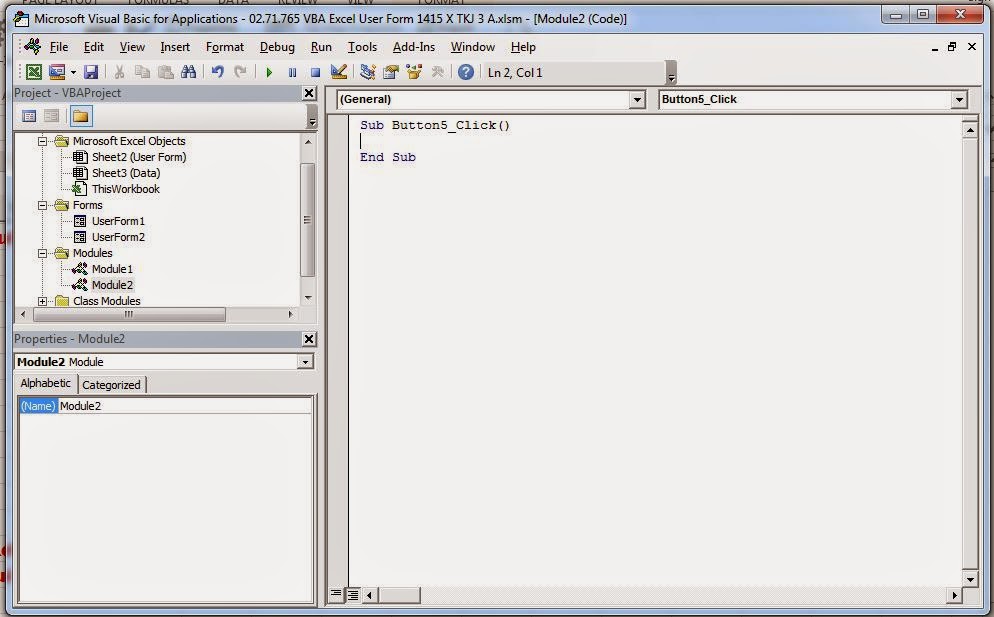Open the Debug menu
The height and width of the screenshot is (617, 994).
point(277,47)
